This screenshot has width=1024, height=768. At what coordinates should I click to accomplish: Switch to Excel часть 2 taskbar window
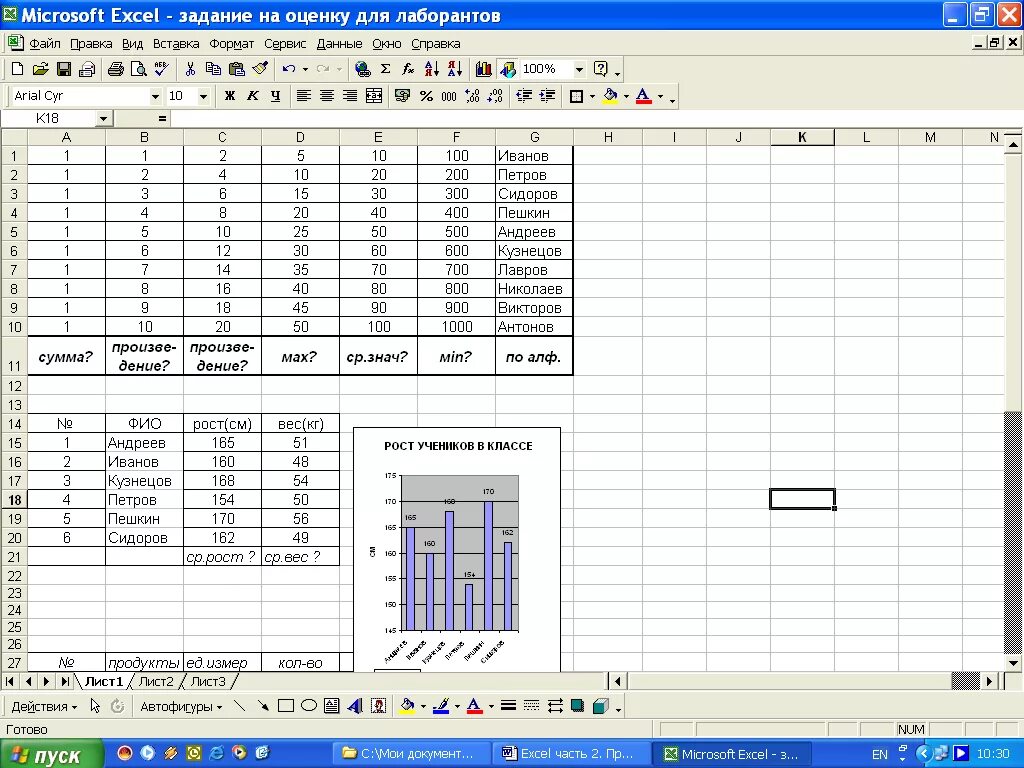[573, 754]
